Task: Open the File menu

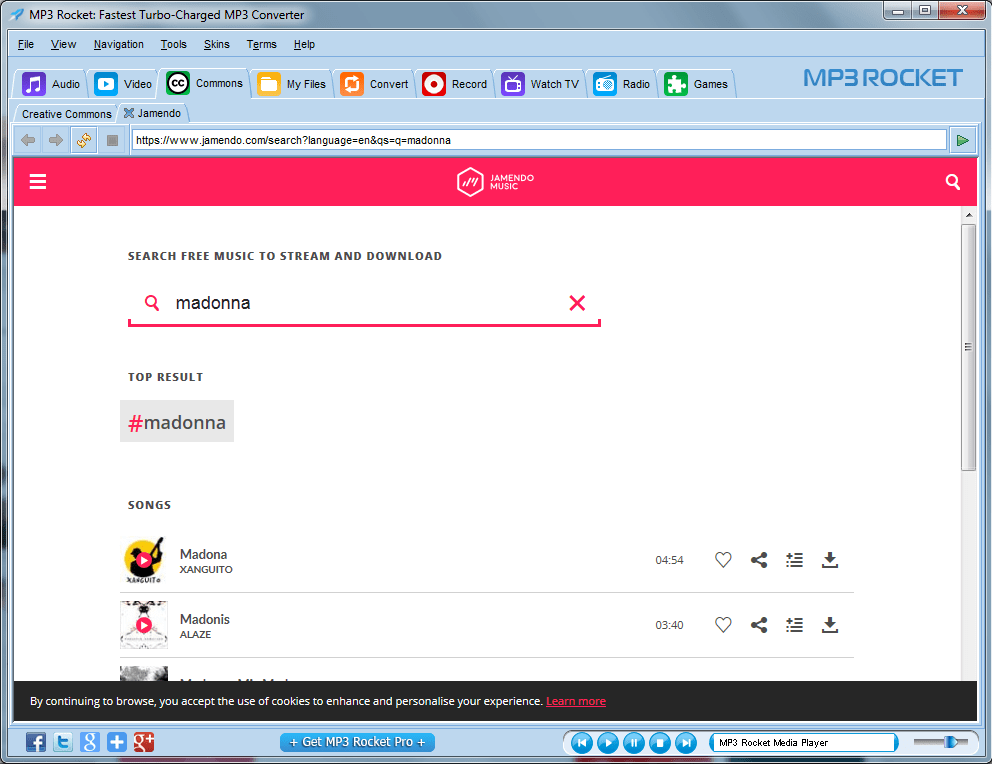Action: pos(26,44)
